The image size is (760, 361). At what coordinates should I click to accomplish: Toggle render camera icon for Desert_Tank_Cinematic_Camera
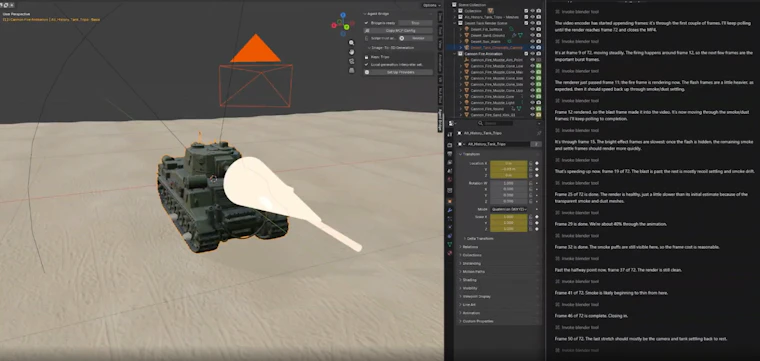pos(538,47)
